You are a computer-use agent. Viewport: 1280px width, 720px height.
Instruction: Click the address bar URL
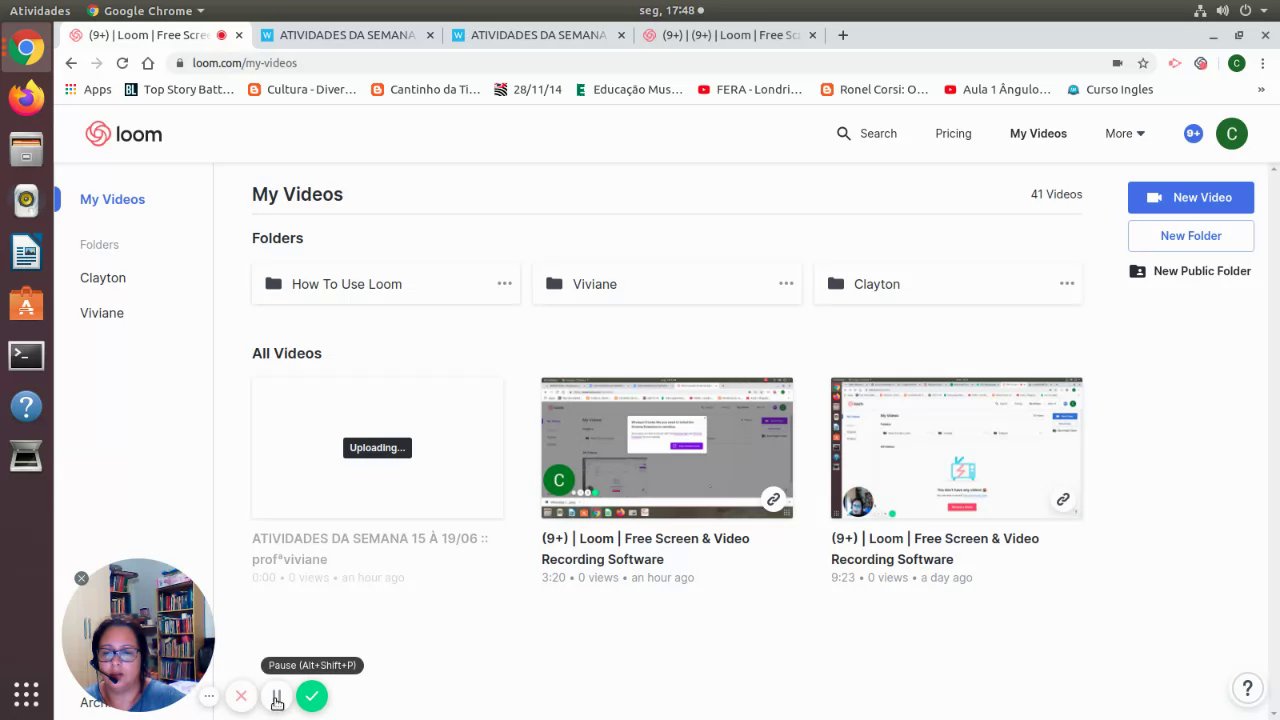click(245, 63)
